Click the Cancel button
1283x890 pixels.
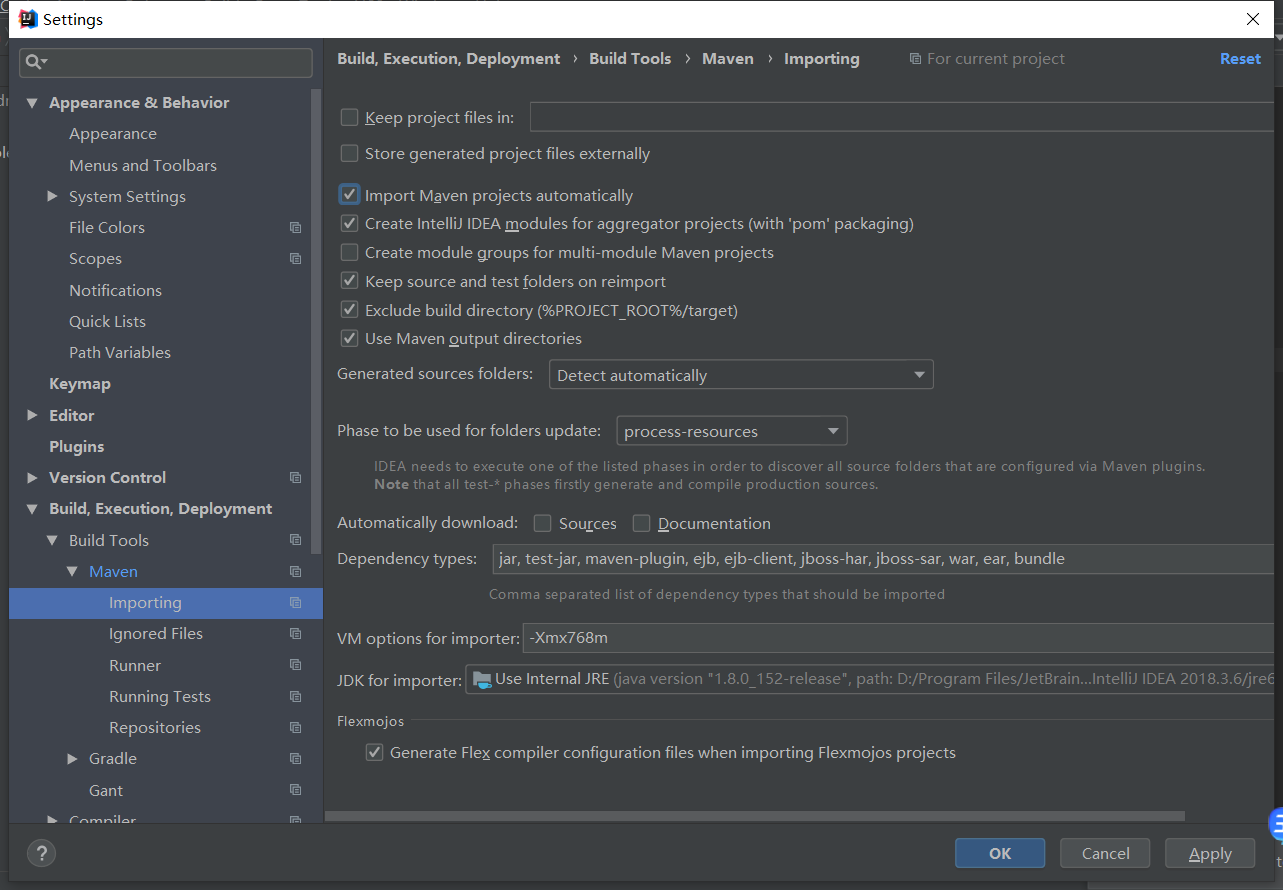pyautogui.click(x=1106, y=853)
